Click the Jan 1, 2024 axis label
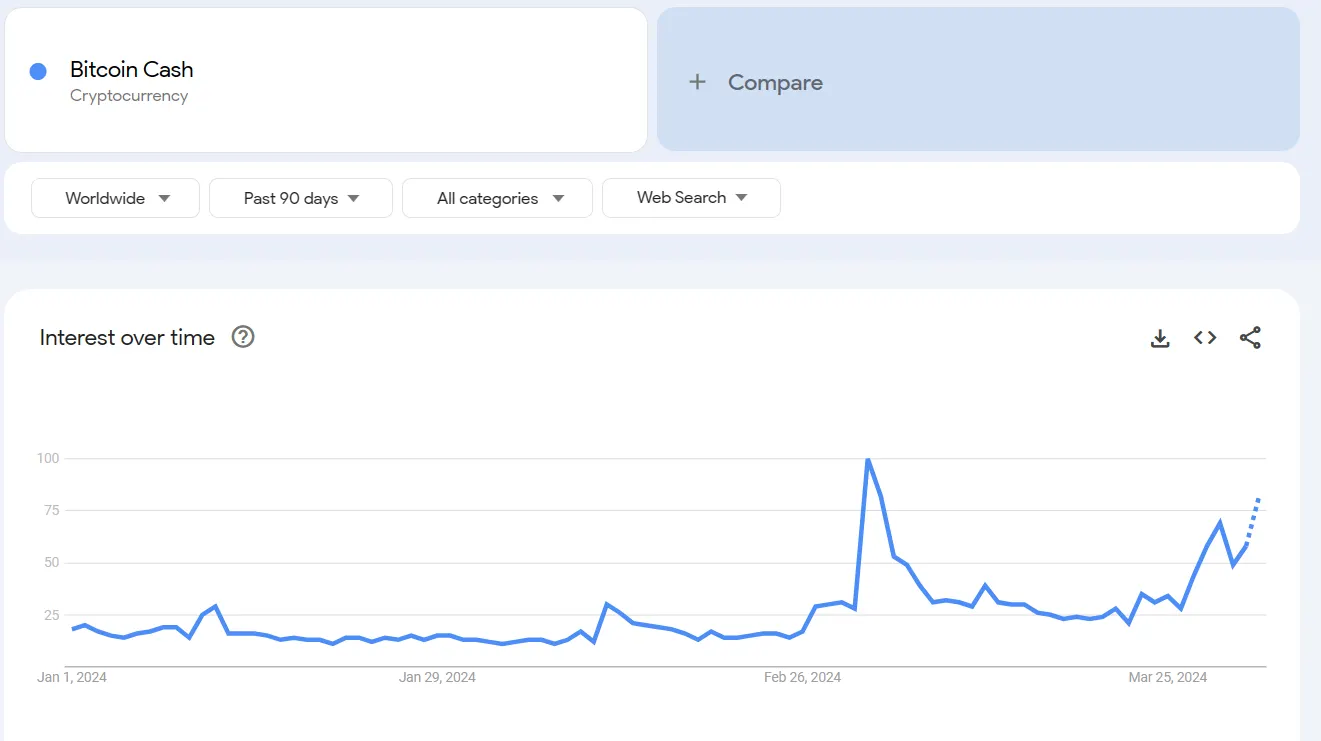The width and height of the screenshot is (1321, 741). pyautogui.click(x=72, y=677)
